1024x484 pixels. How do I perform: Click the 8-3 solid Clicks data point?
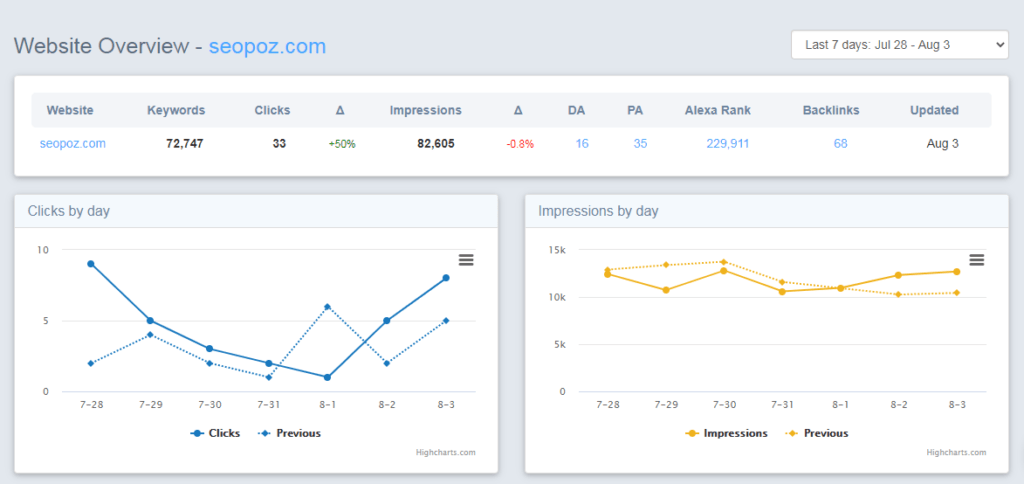pos(446,278)
